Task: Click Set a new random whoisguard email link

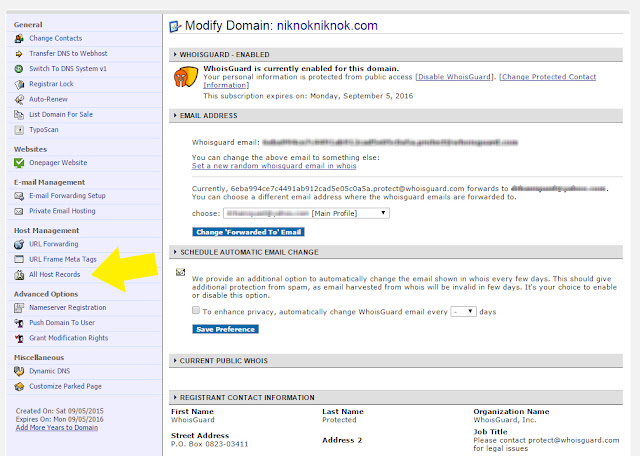Action: [x=274, y=166]
